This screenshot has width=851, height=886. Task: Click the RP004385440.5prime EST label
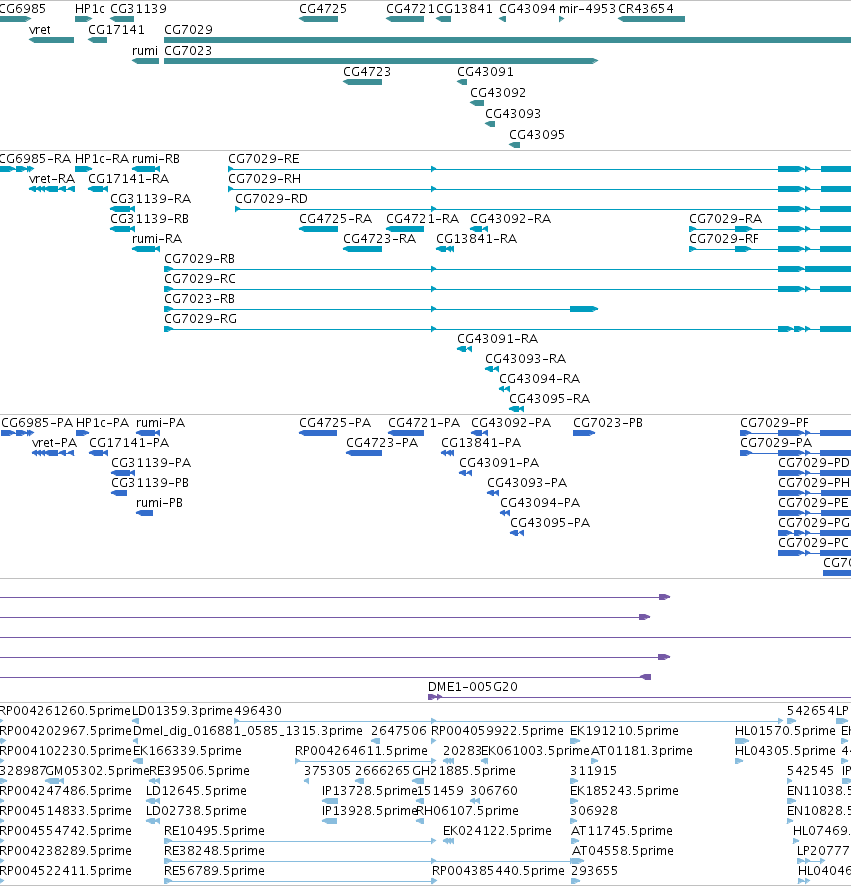(x=498, y=871)
